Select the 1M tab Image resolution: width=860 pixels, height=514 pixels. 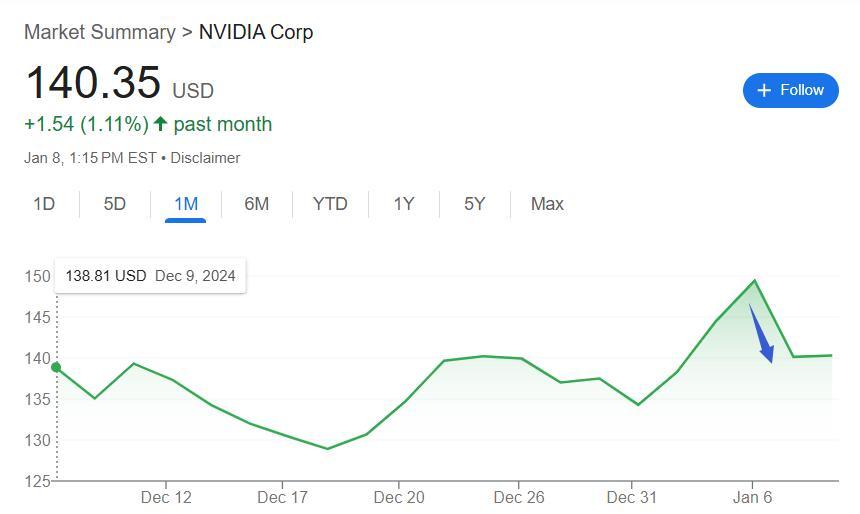186,204
